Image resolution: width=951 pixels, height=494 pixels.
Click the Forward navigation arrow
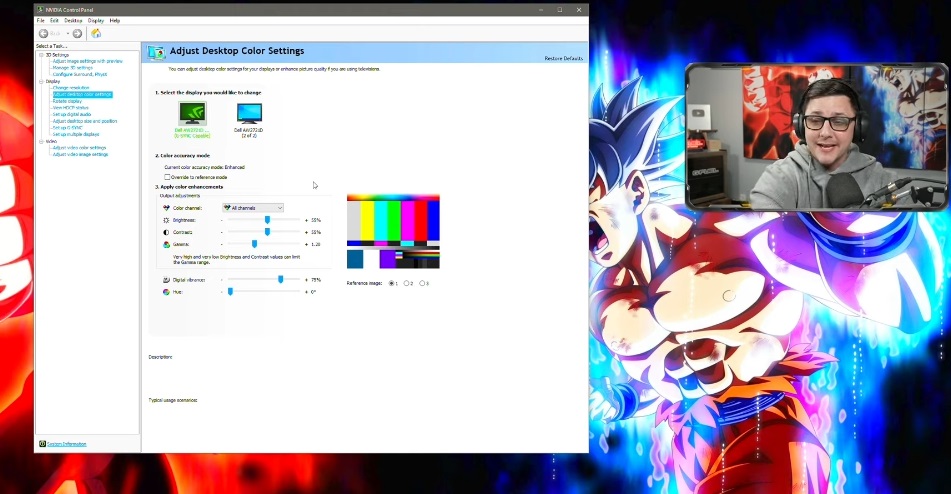pos(77,33)
